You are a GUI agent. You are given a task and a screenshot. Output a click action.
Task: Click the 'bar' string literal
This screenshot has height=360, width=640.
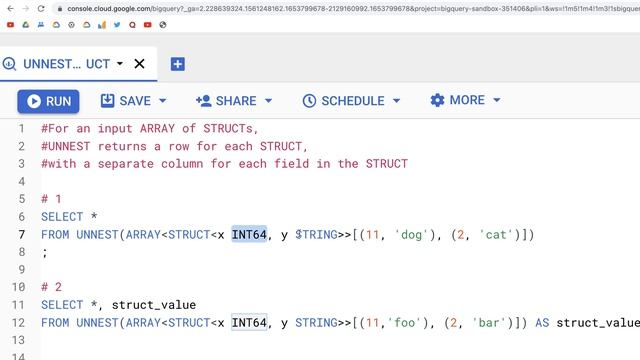[489, 323]
